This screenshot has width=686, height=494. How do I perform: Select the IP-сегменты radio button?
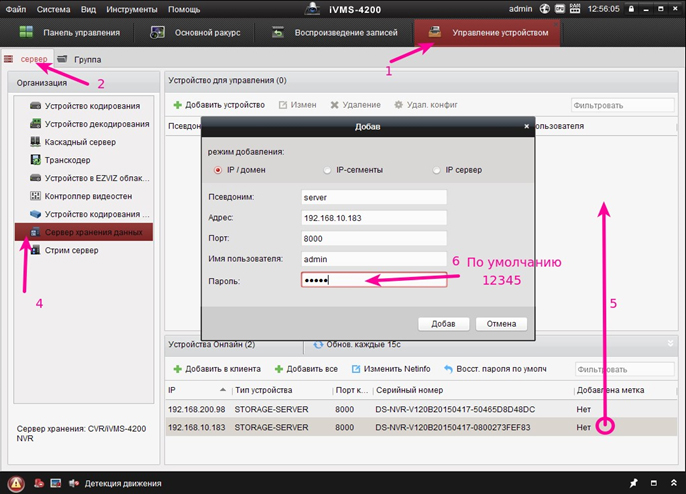(x=327, y=170)
